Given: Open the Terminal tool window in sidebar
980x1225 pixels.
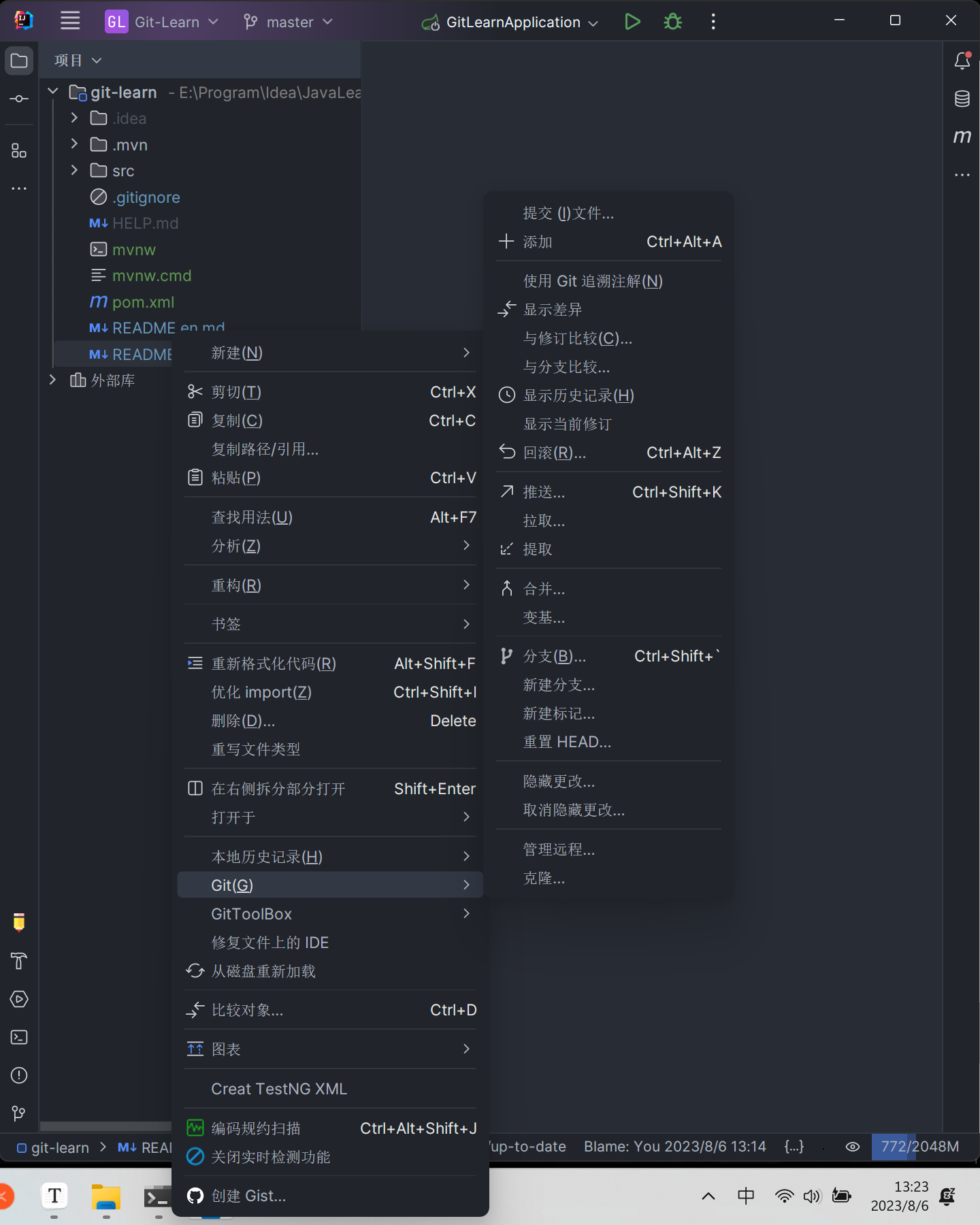Looking at the screenshot, I should [x=19, y=1037].
